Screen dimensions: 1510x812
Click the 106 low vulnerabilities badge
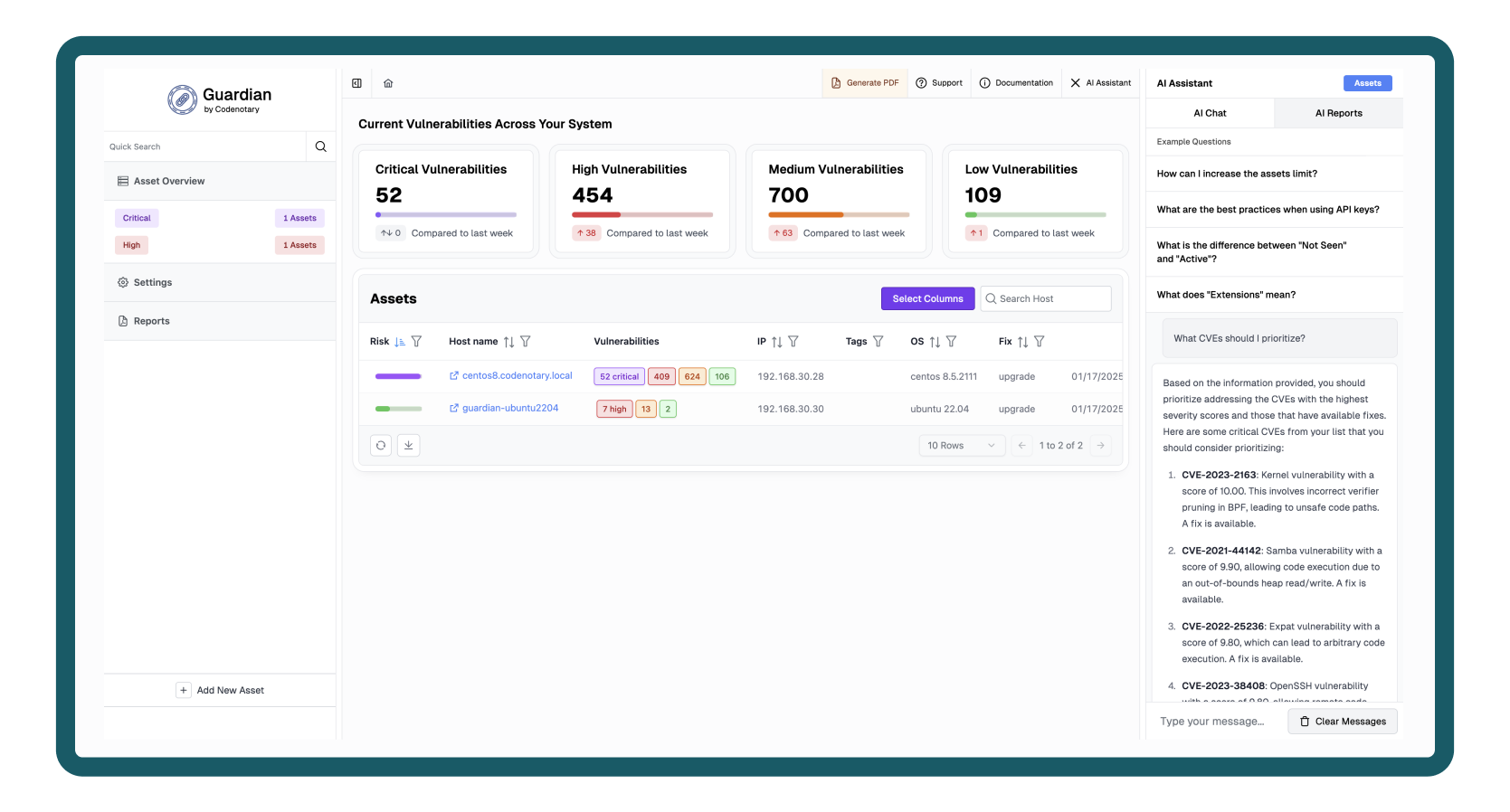(722, 376)
